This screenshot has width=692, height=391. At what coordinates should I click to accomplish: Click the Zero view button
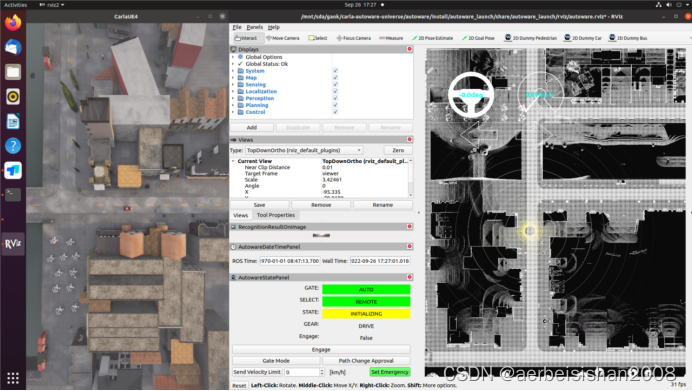point(398,150)
